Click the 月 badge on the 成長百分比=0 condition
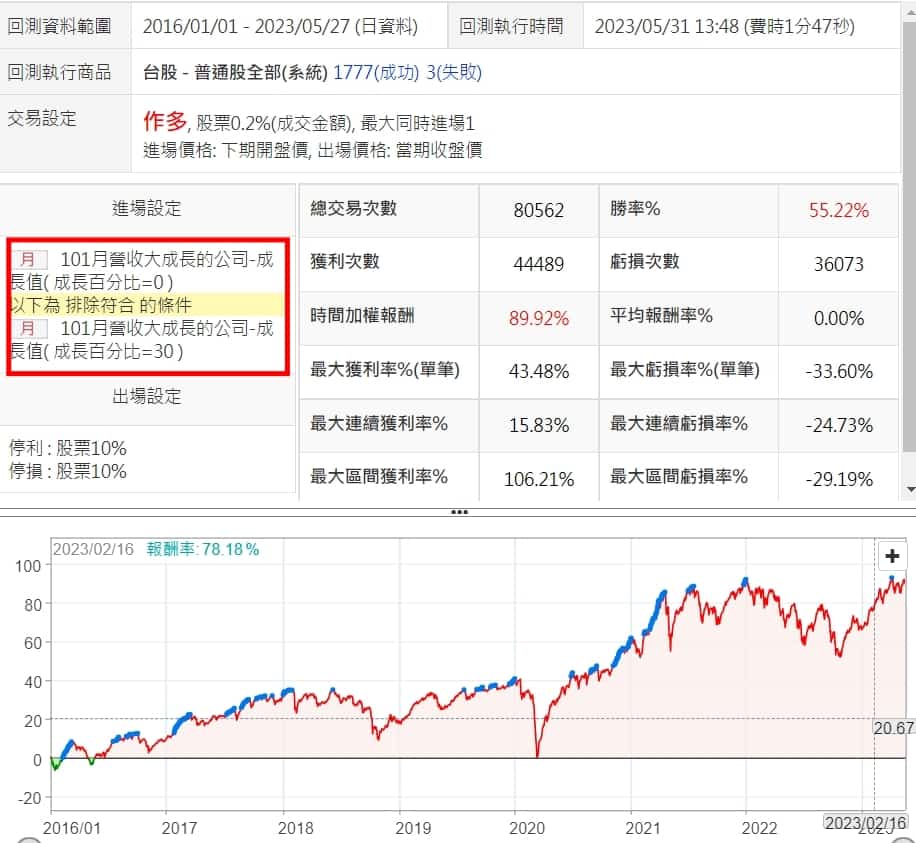 tap(29, 260)
